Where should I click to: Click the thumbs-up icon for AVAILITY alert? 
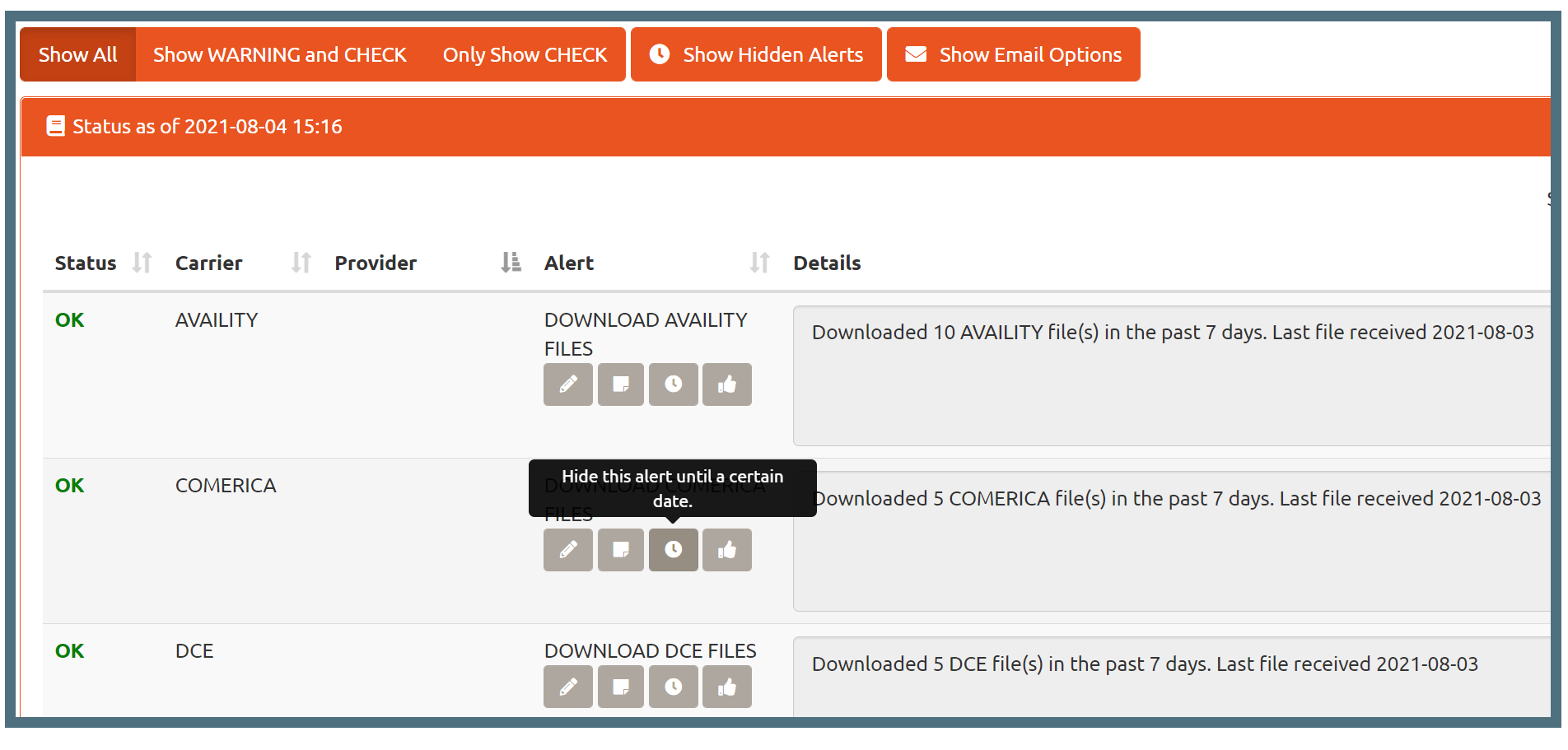click(726, 384)
